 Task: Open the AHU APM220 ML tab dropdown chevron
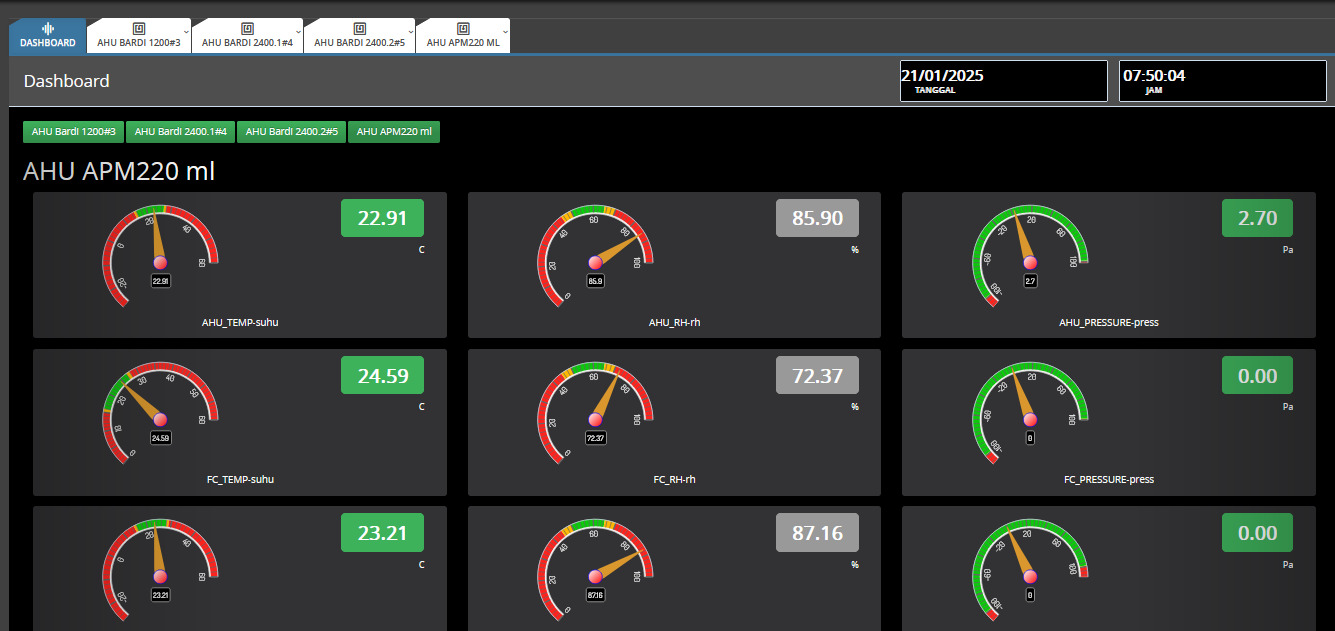point(505,32)
